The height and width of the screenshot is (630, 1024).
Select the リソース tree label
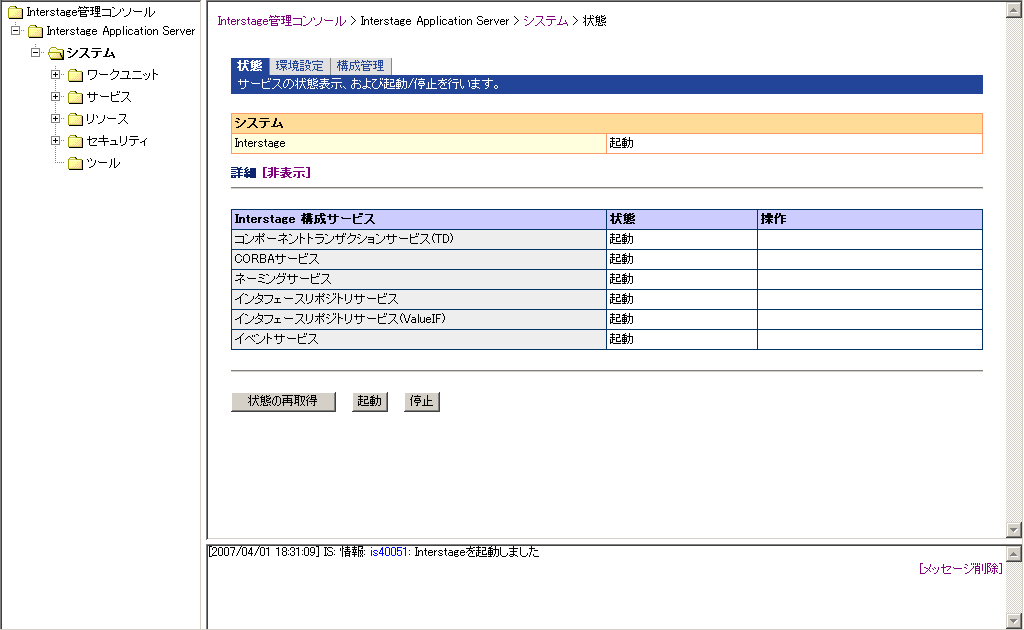pos(107,119)
